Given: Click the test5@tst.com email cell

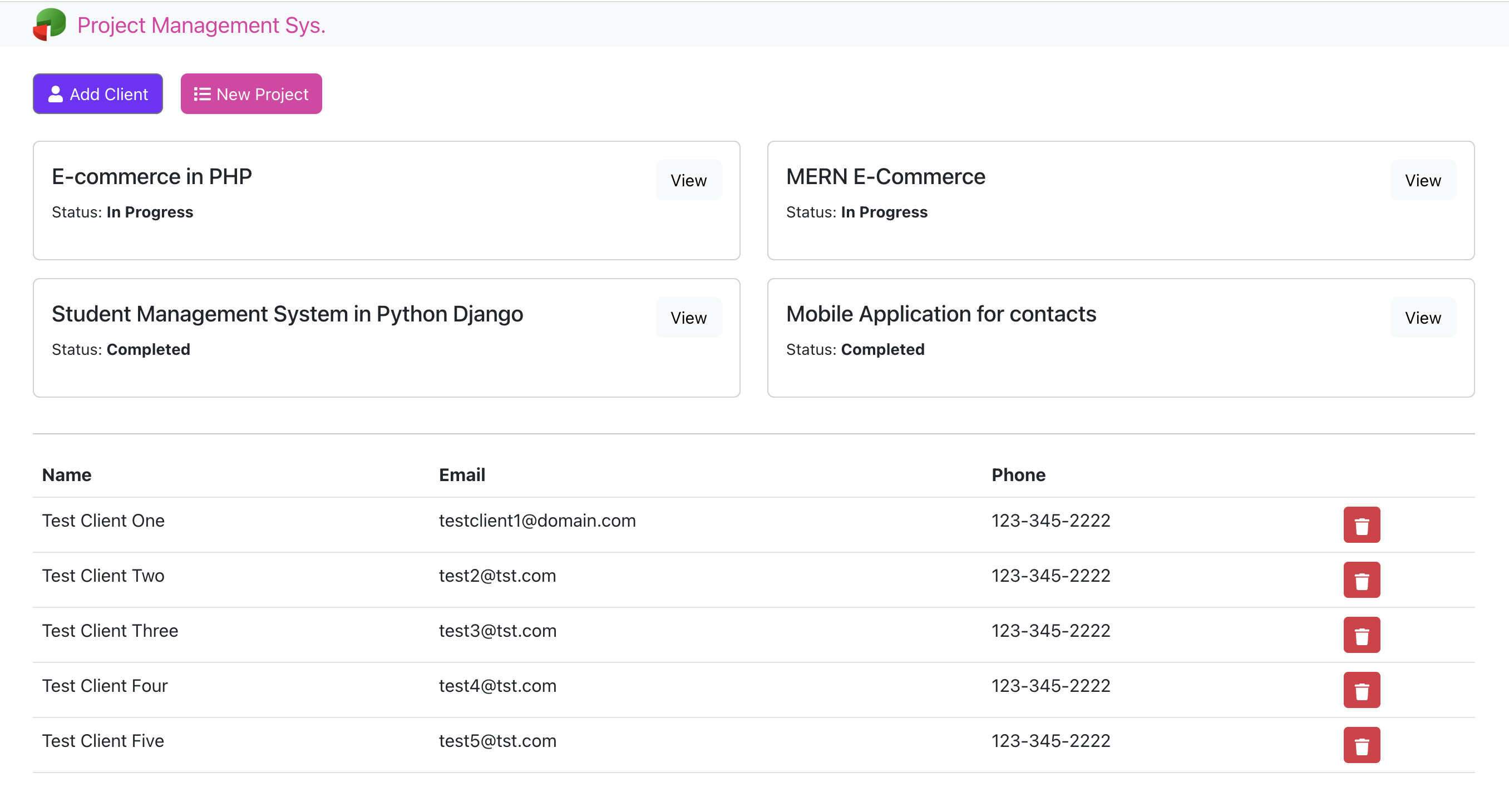Looking at the screenshot, I should (x=497, y=741).
